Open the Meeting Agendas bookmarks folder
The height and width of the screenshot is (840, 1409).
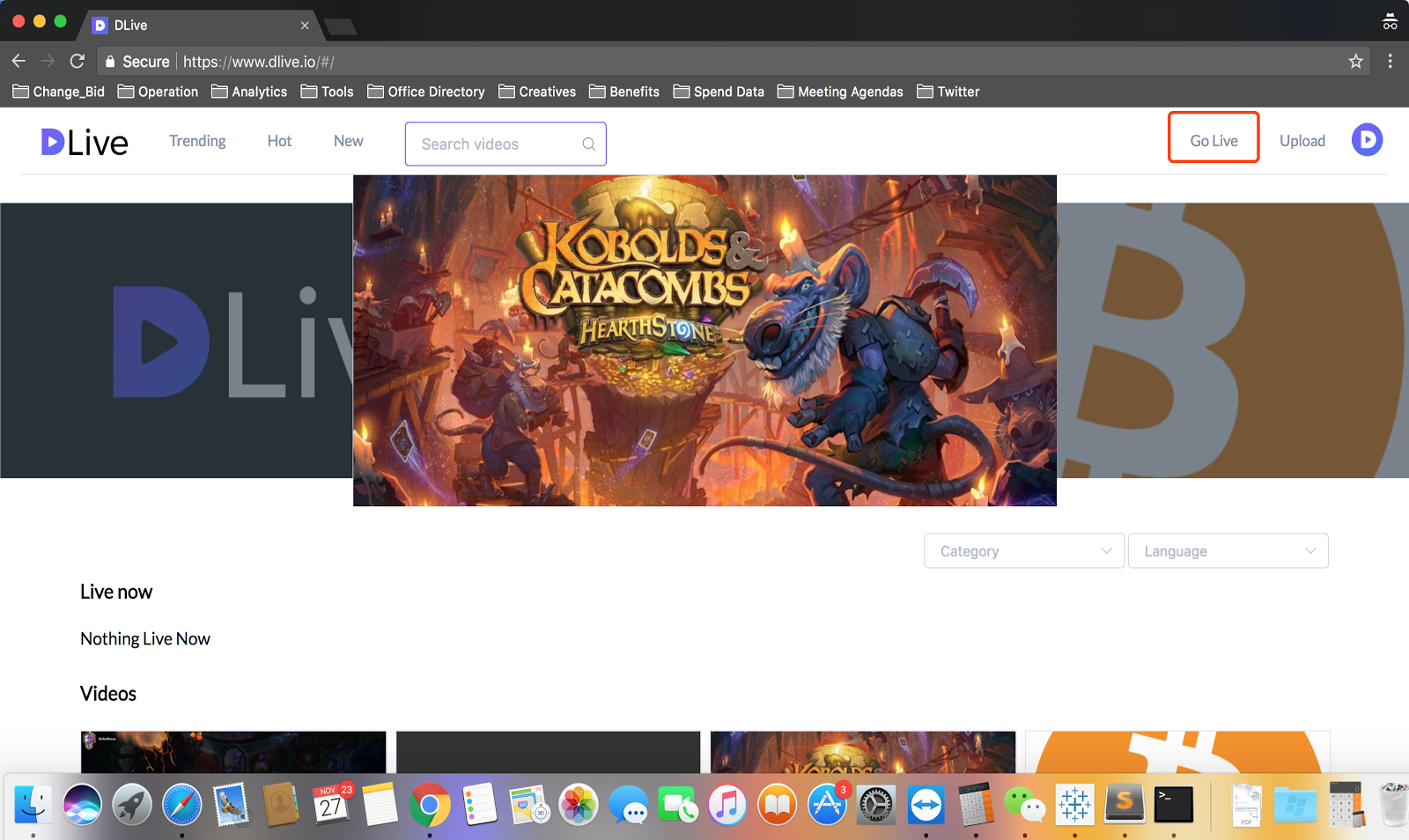tap(841, 92)
